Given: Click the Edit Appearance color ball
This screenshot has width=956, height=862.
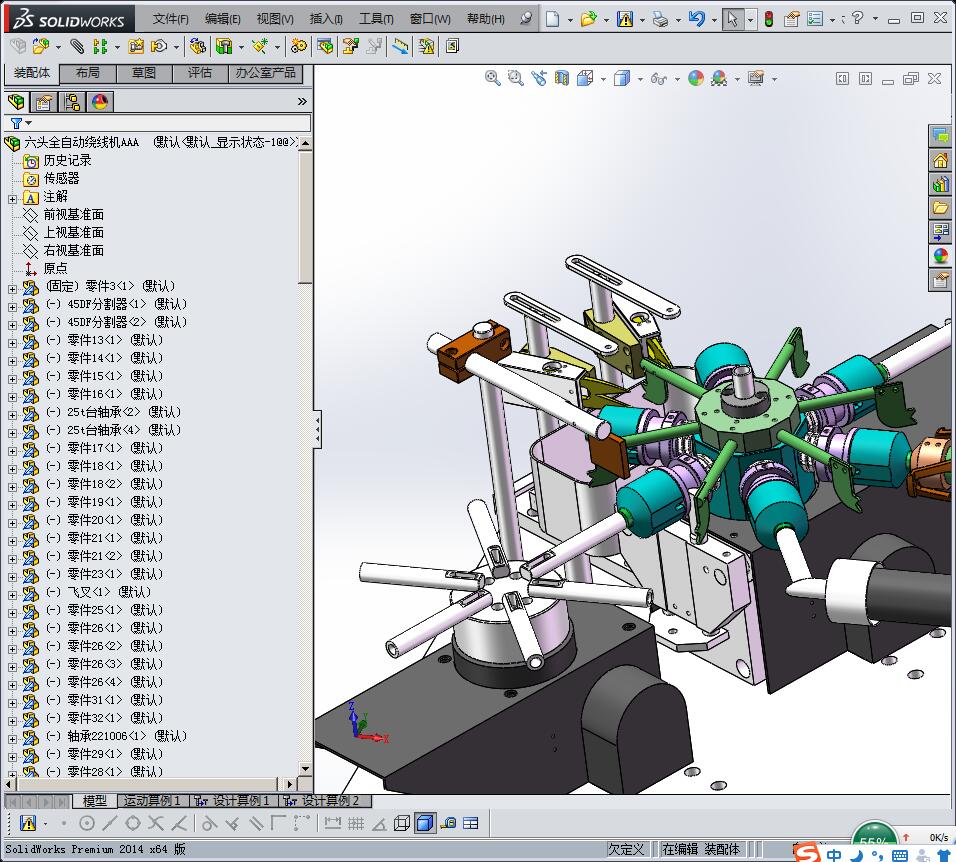Looking at the screenshot, I should coord(694,78).
